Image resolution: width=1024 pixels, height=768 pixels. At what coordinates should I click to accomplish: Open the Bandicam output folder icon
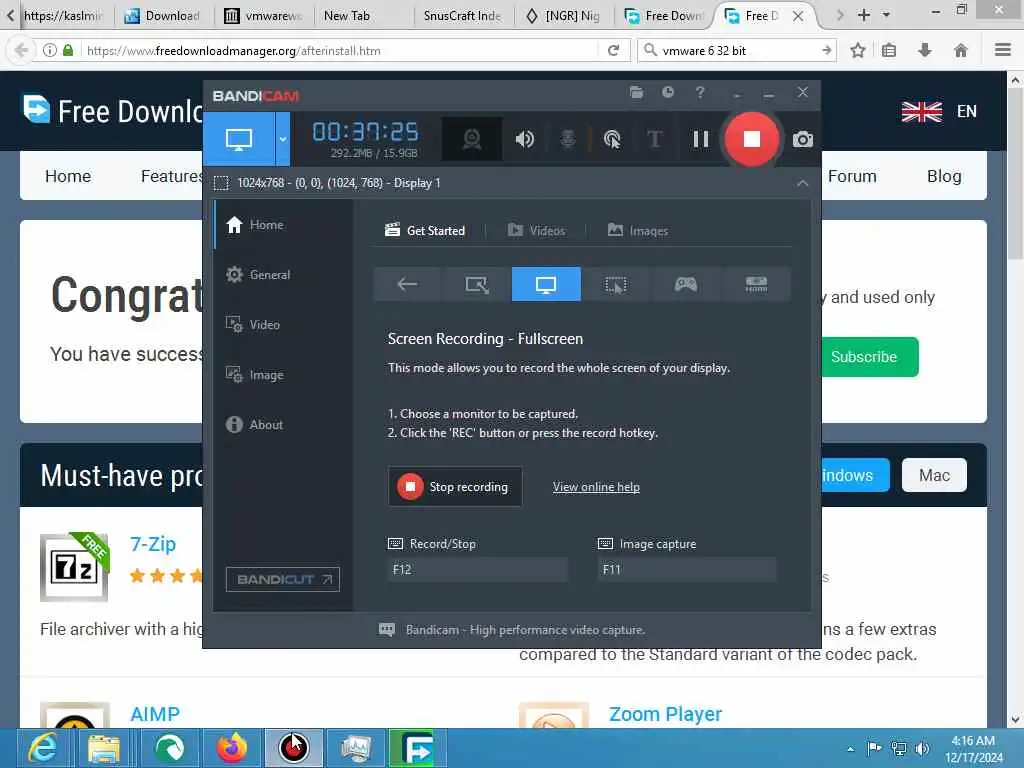636,92
